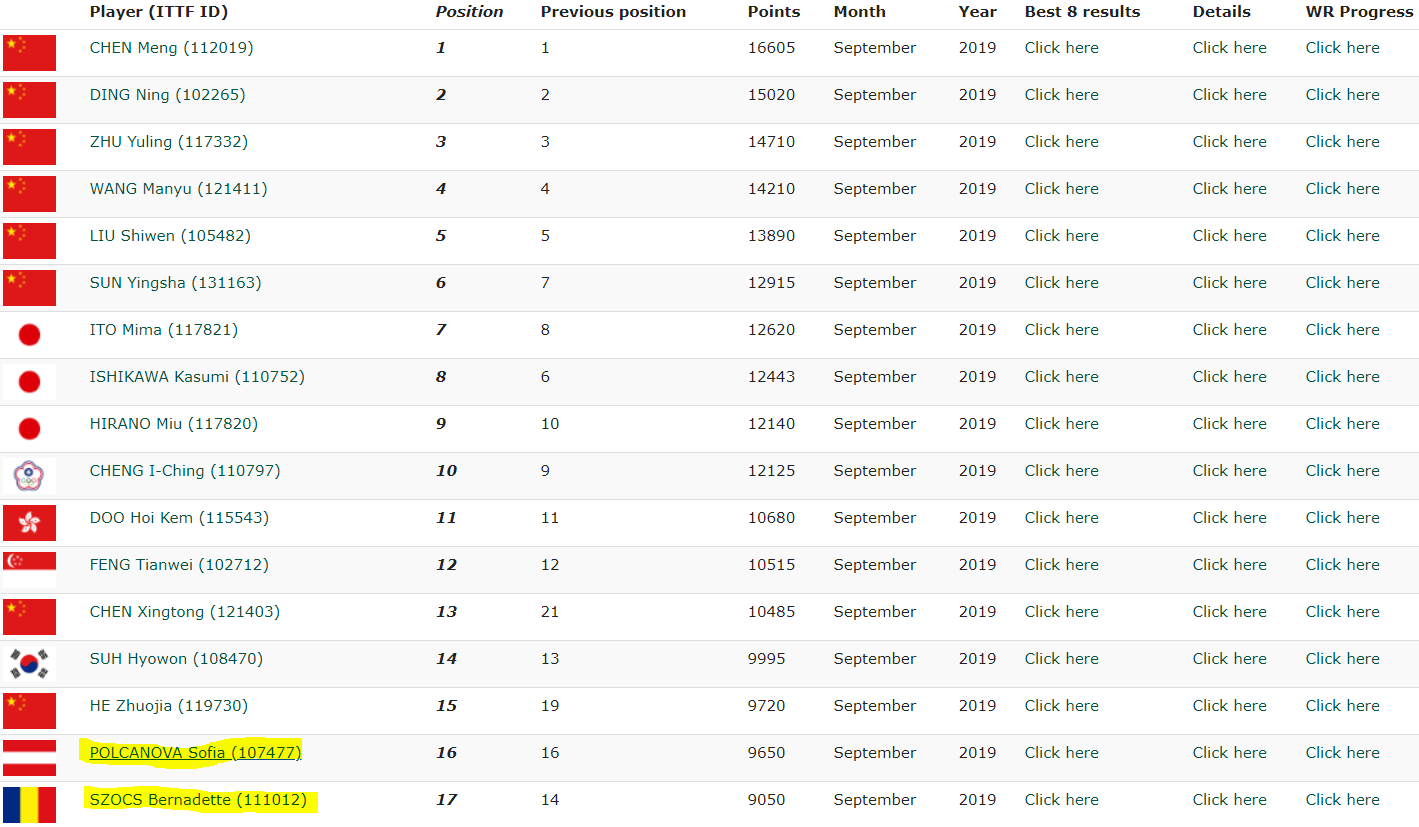Image resolution: width=1419 pixels, height=827 pixels.
Task: Click the Japan flag beside ITO Mima
Action: 29,335
